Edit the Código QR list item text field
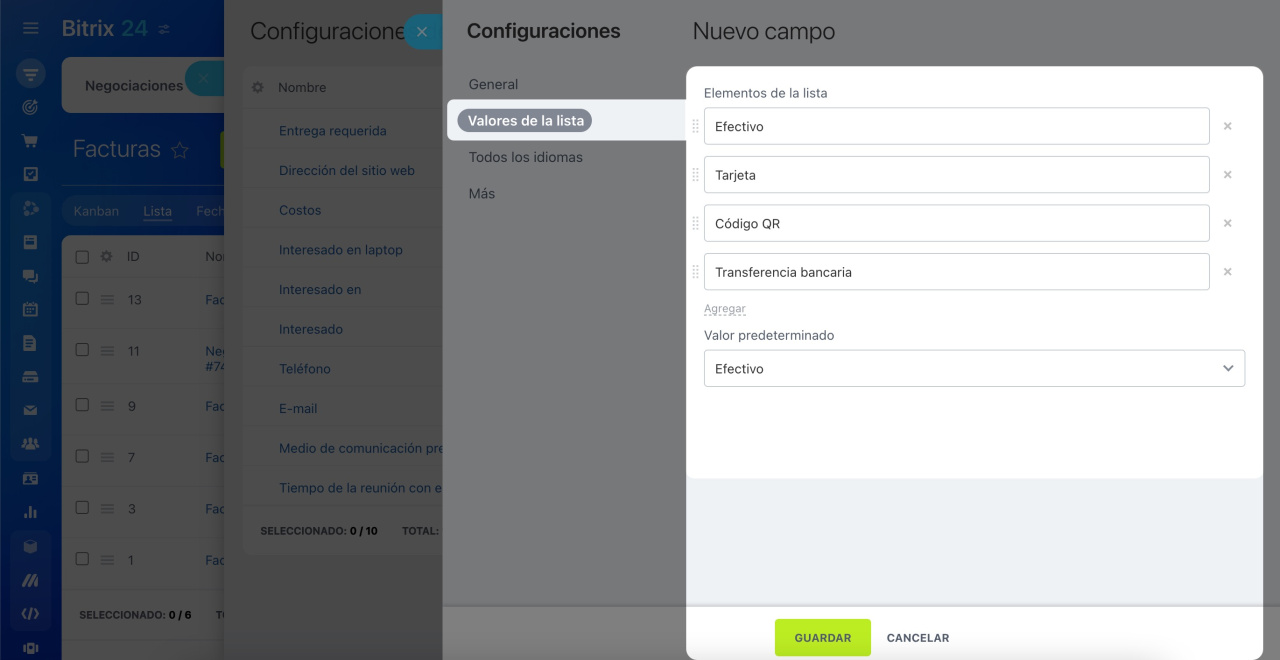Viewport: 1280px width, 660px height. pos(957,224)
